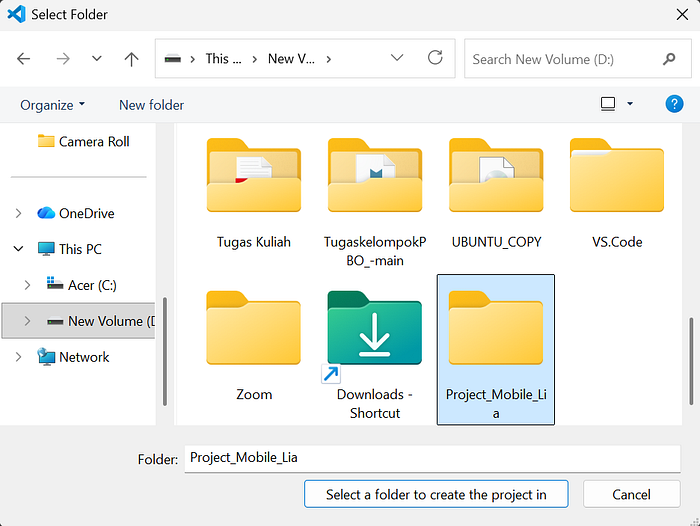Go back with the left arrow

pos(23,59)
